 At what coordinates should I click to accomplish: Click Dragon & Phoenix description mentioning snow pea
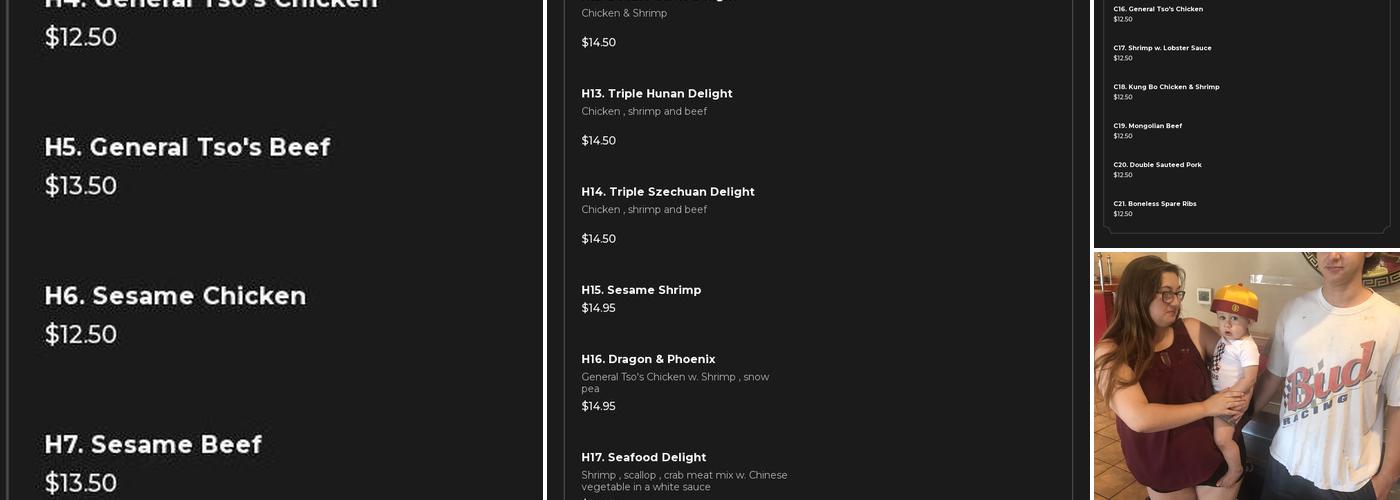click(675, 383)
